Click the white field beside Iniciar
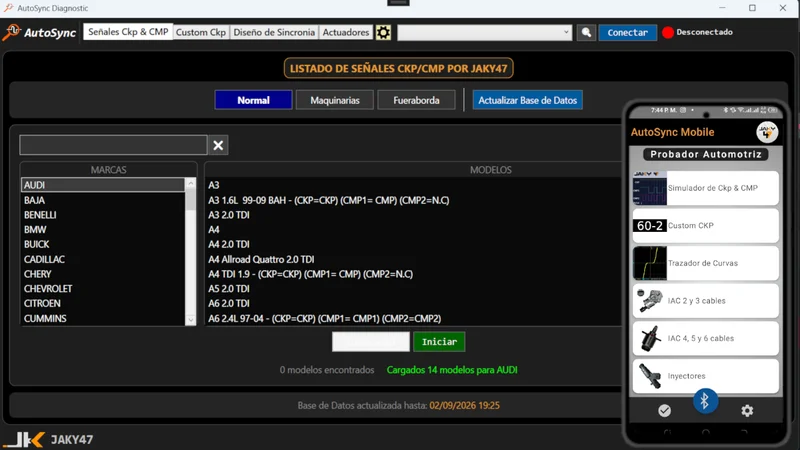 [x=371, y=342]
